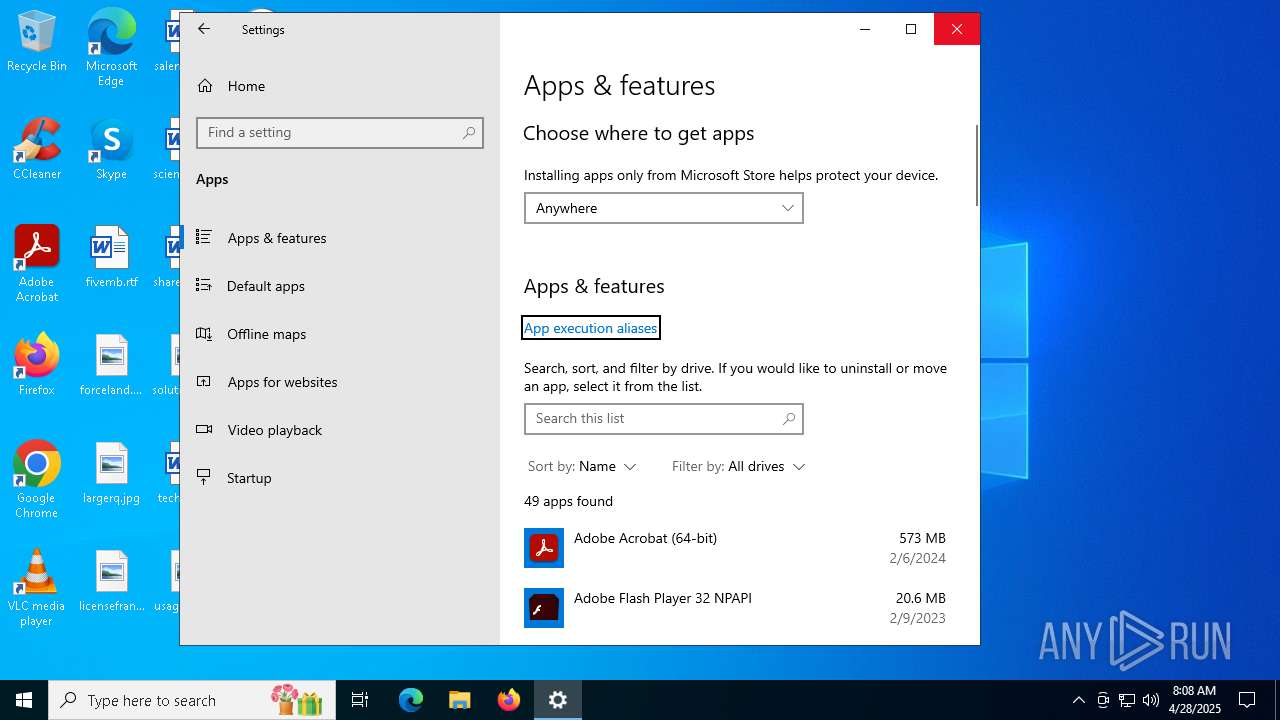Image resolution: width=1280 pixels, height=720 pixels.
Task: Click magnifier icon in Search this list
Action: [789, 419]
